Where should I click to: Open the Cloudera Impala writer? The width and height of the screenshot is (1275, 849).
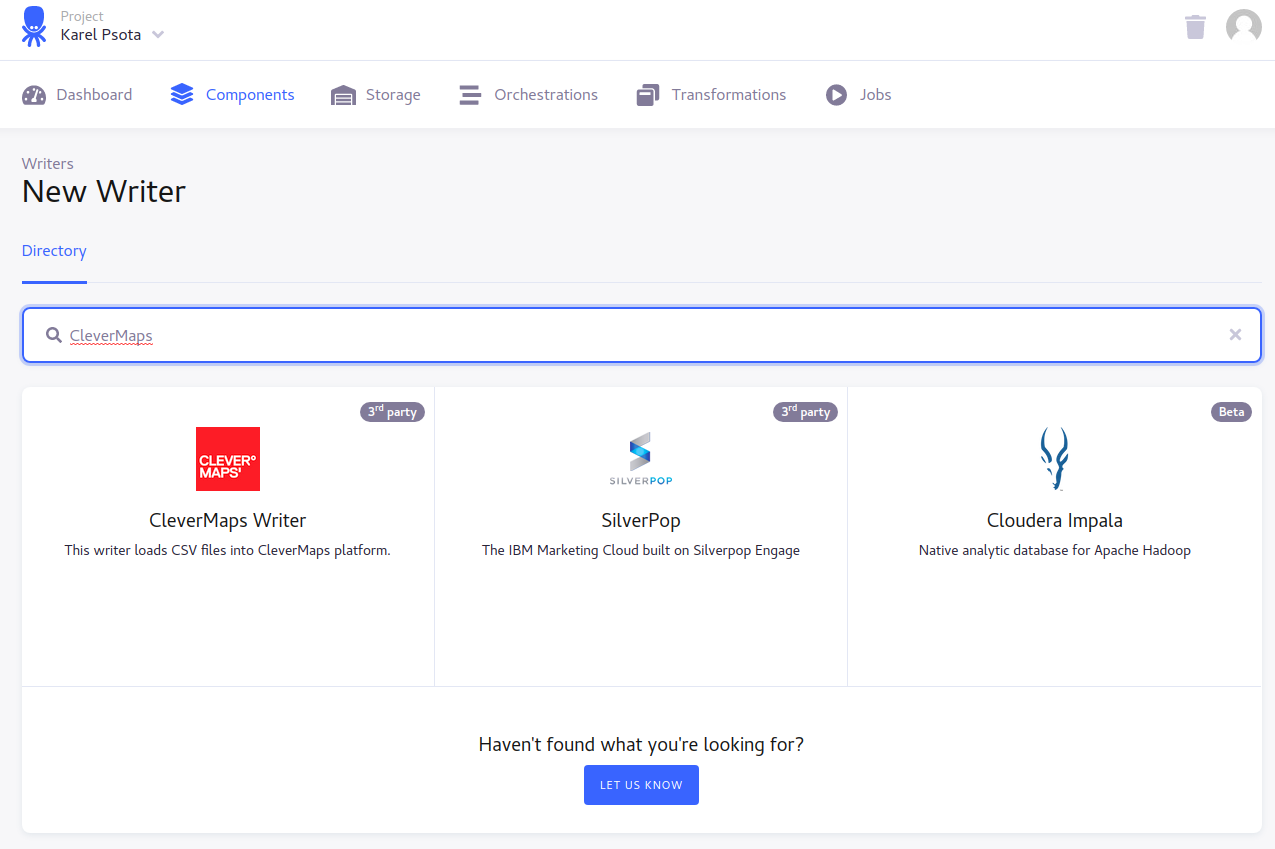[x=1054, y=520]
